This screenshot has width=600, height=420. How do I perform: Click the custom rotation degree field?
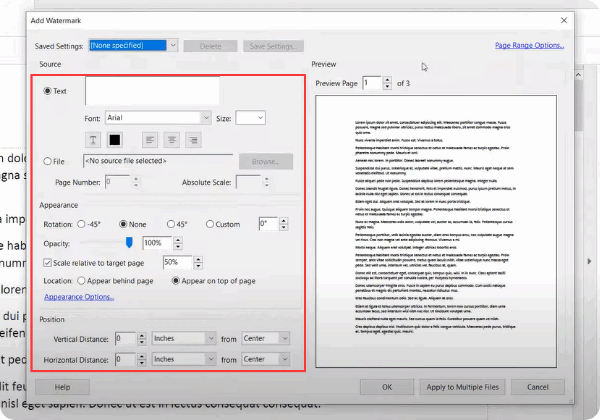[x=269, y=224]
